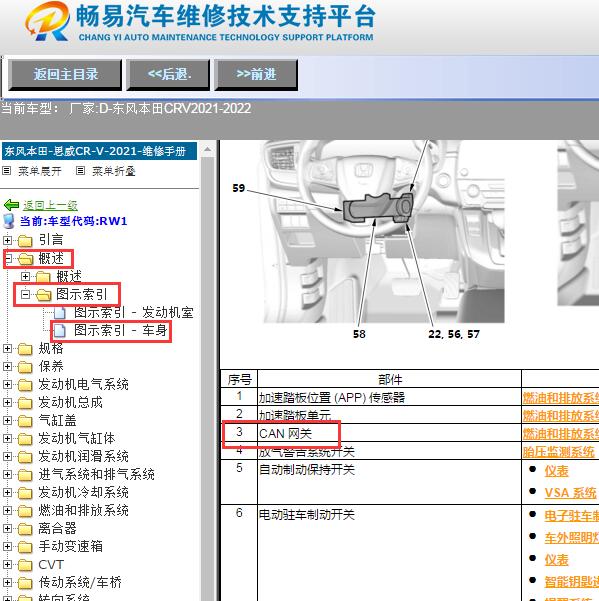The image size is (599, 601).
Task: Click the 传动系统/车桥 folder icon
Action: pyautogui.click(x=25, y=583)
